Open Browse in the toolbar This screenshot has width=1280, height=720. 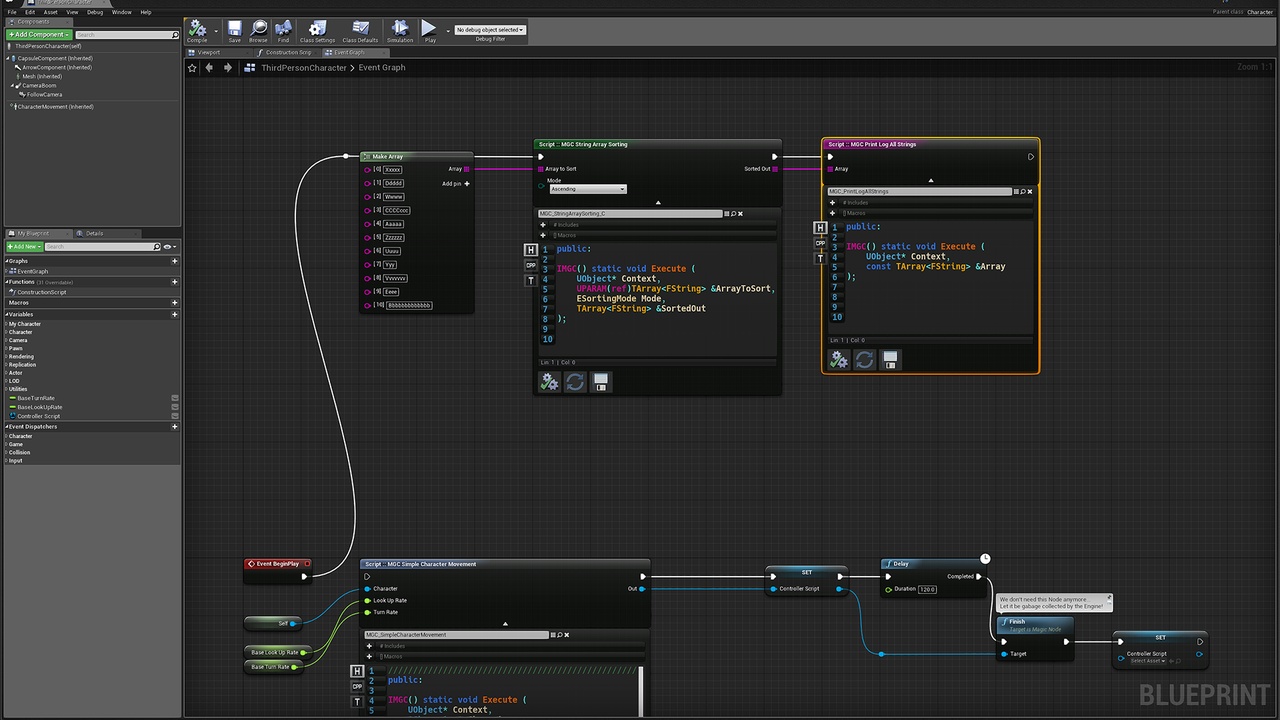click(259, 30)
